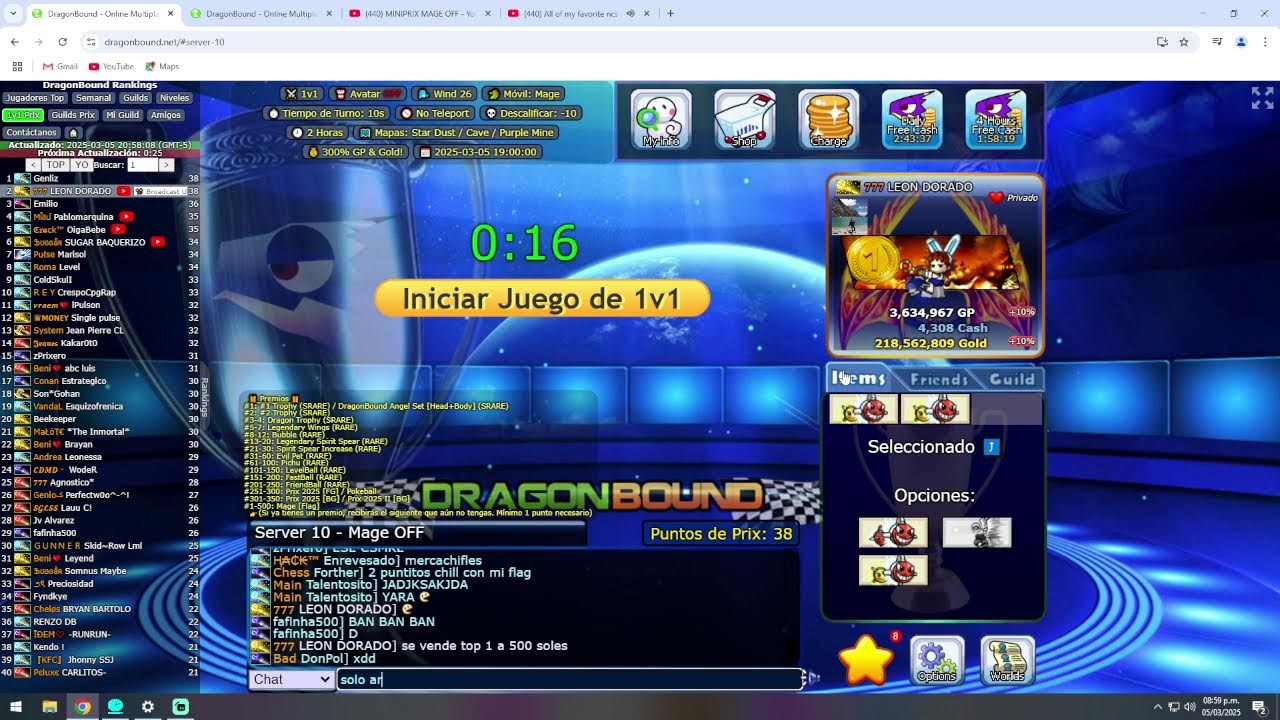The image size is (1280, 720).
Task: Select the second selected item slot
Action: 935,409
